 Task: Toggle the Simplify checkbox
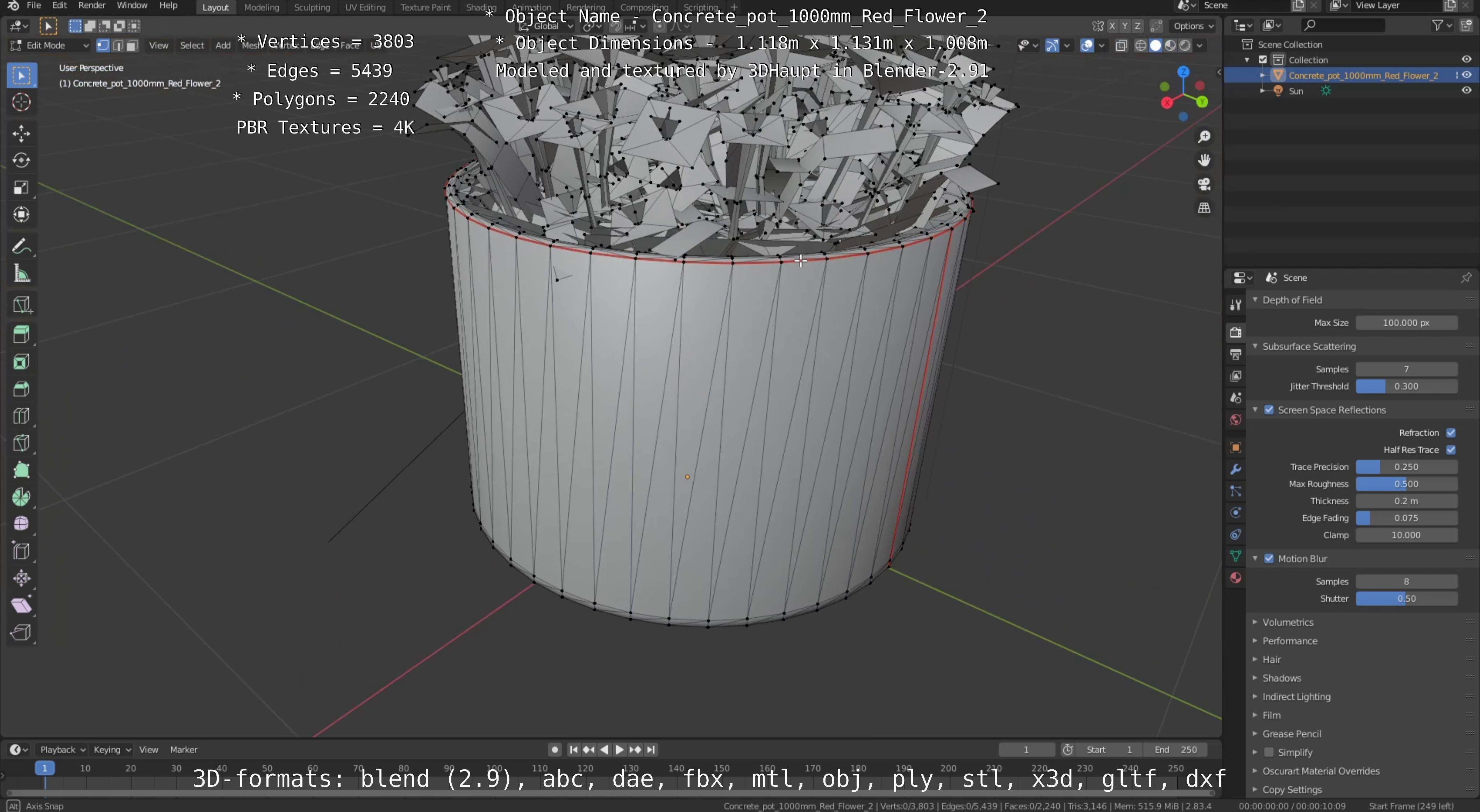[x=1268, y=752]
